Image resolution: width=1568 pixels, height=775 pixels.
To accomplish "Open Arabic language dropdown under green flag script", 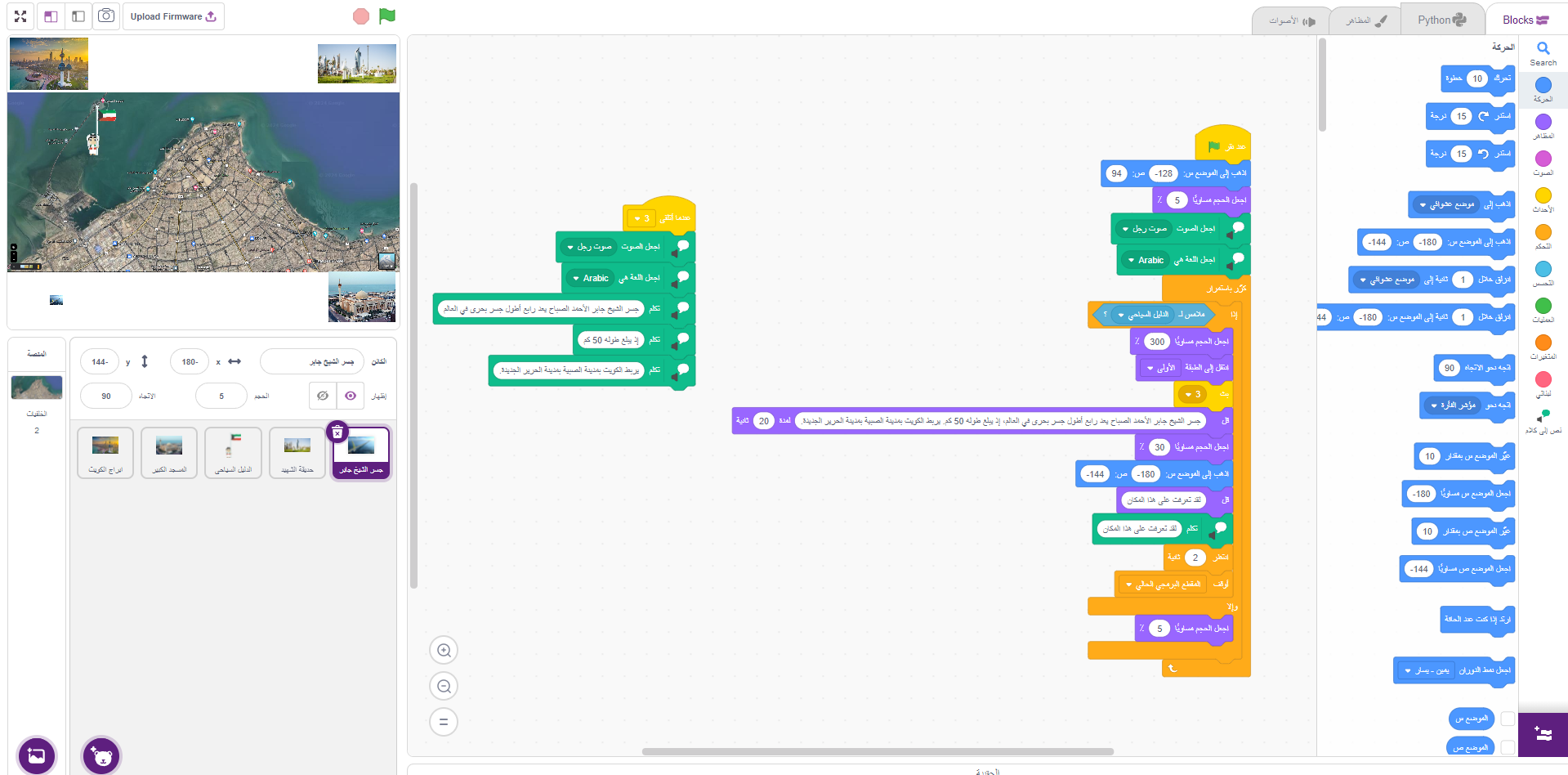I will [x=1146, y=260].
